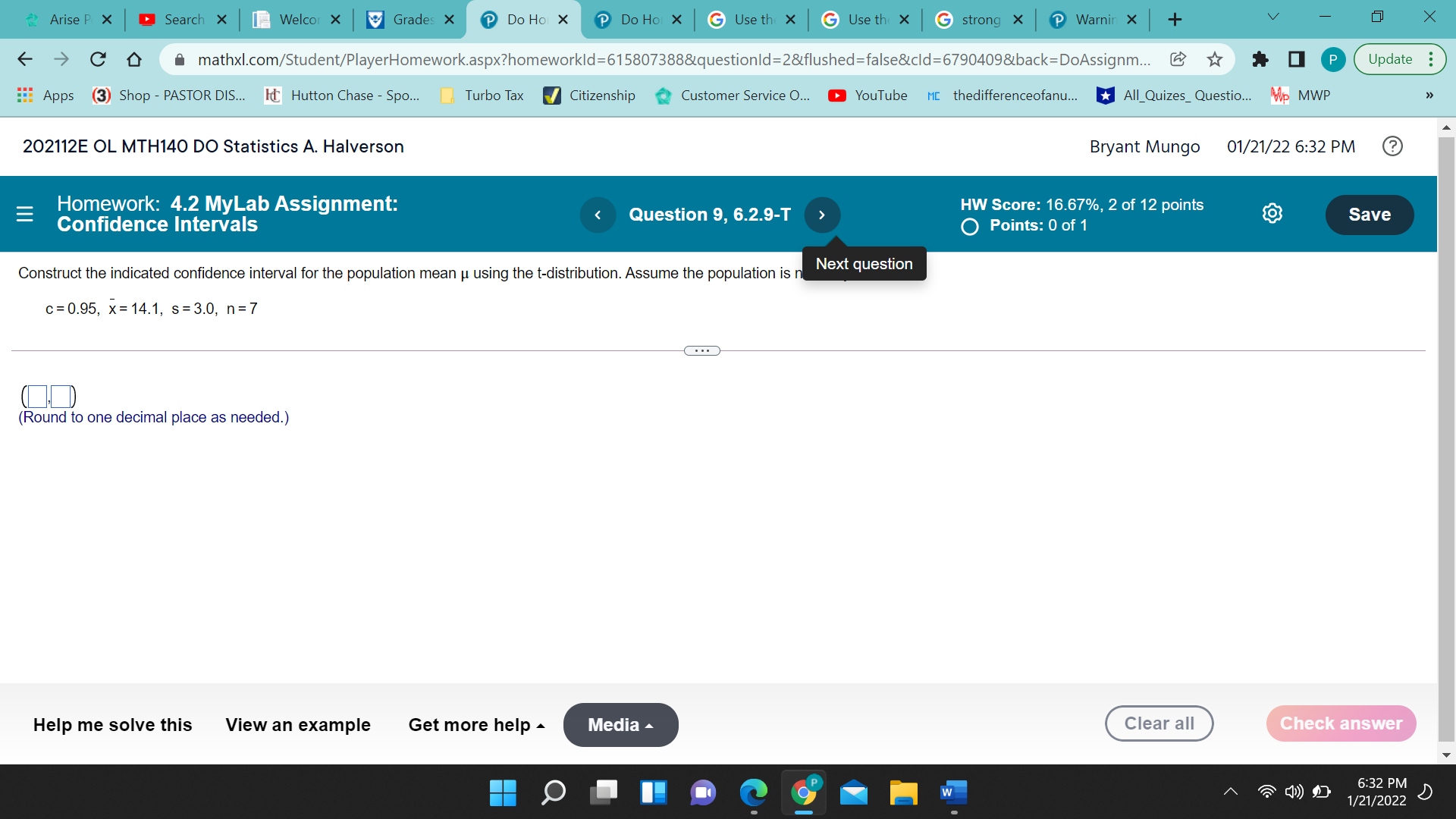Open the hamburger menu beside Homework title
Screen dimensions: 1456x819
click(x=24, y=214)
